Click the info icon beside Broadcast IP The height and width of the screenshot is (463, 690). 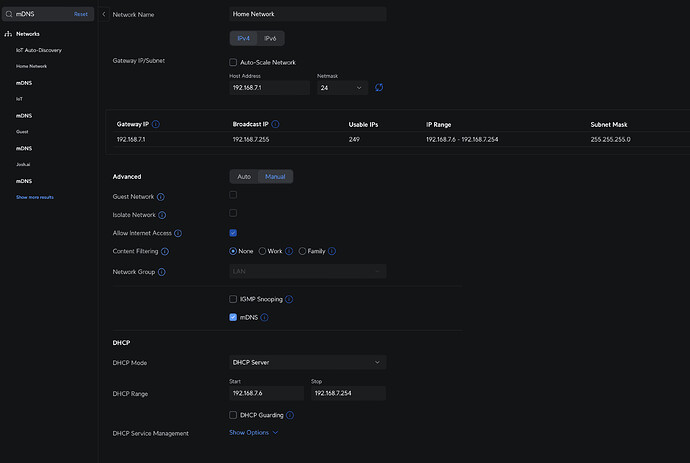275,124
